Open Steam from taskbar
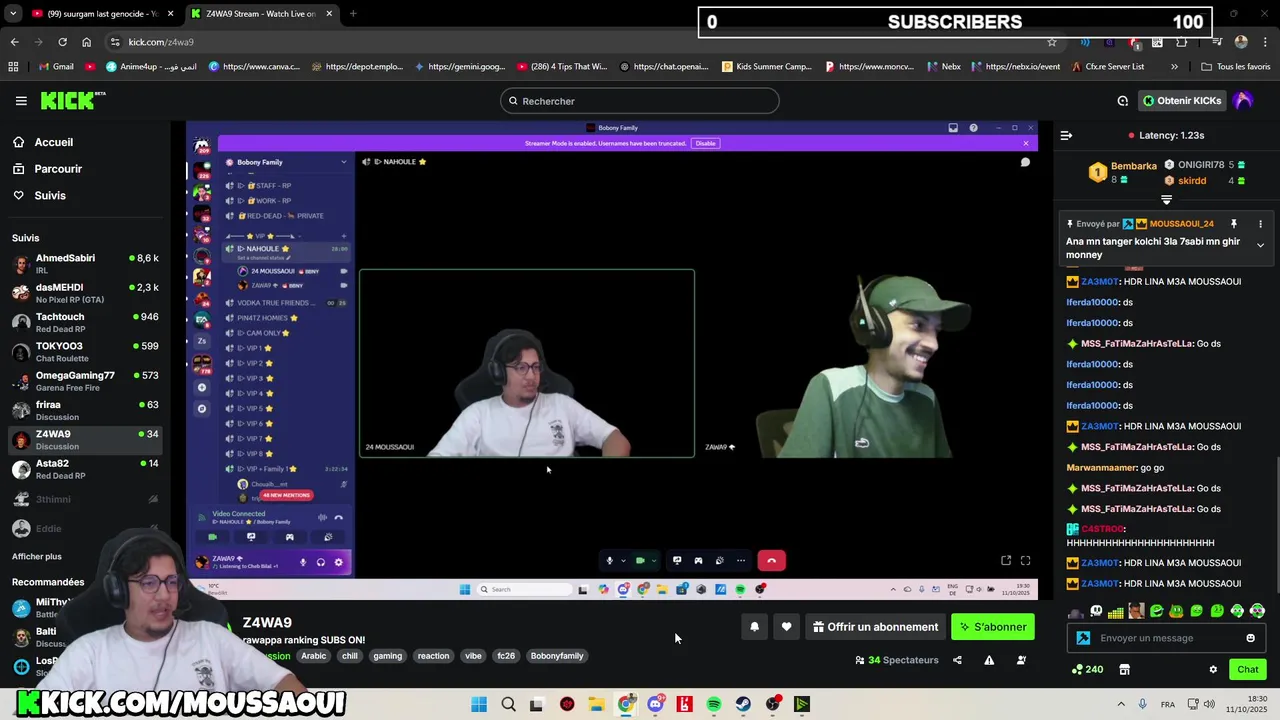 (x=743, y=704)
